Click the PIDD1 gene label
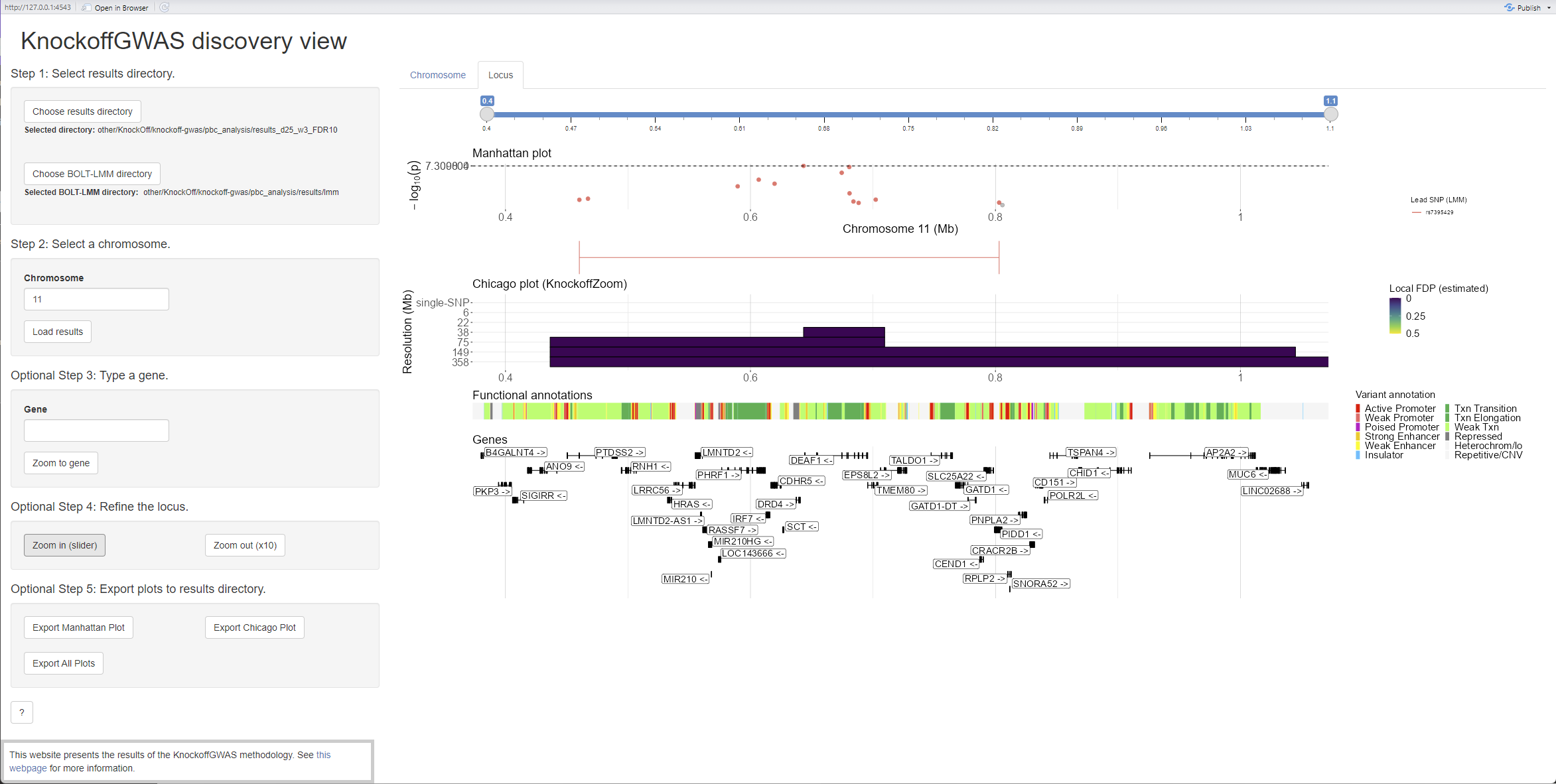Image resolution: width=1556 pixels, height=784 pixels. click(x=1021, y=534)
